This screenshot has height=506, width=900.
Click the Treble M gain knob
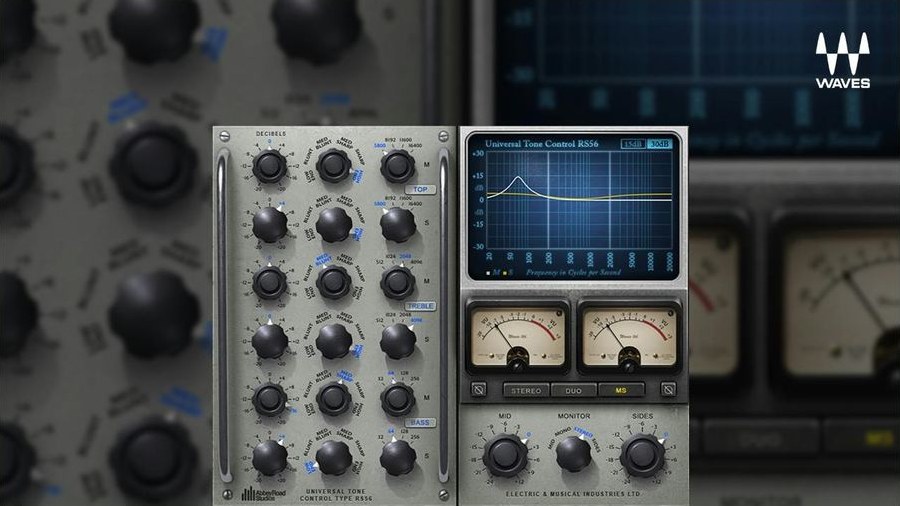coord(270,283)
